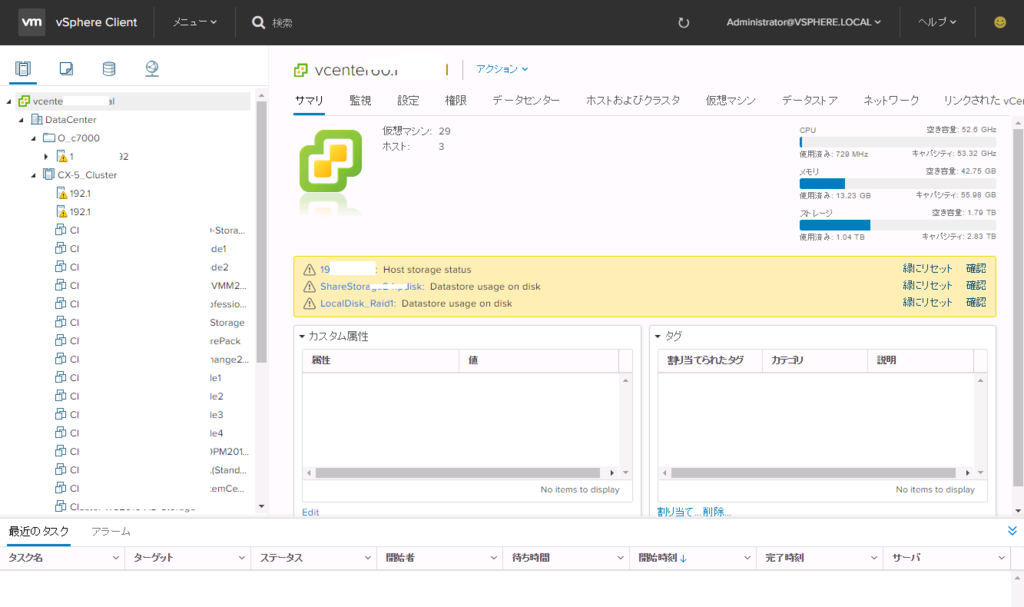1024x607 pixels.
Task: Click 削除 link under tags
Action: [x=715, y=512]
